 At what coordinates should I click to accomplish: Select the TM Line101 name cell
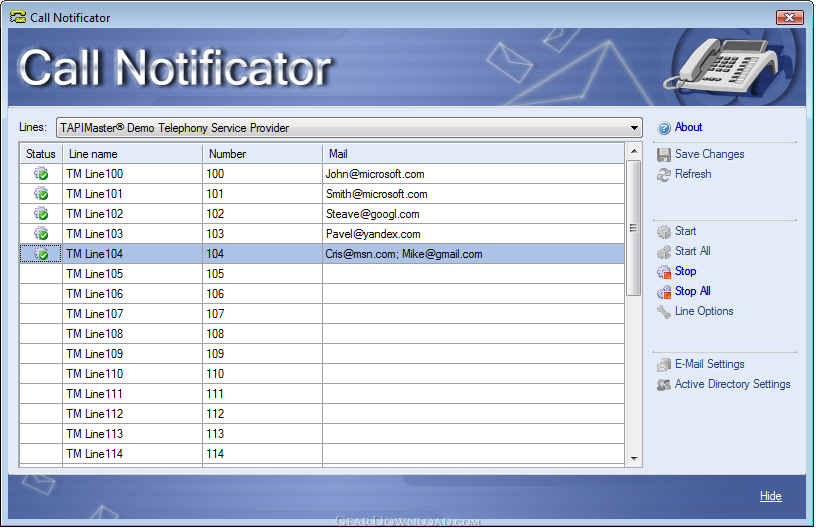point(132,194)
